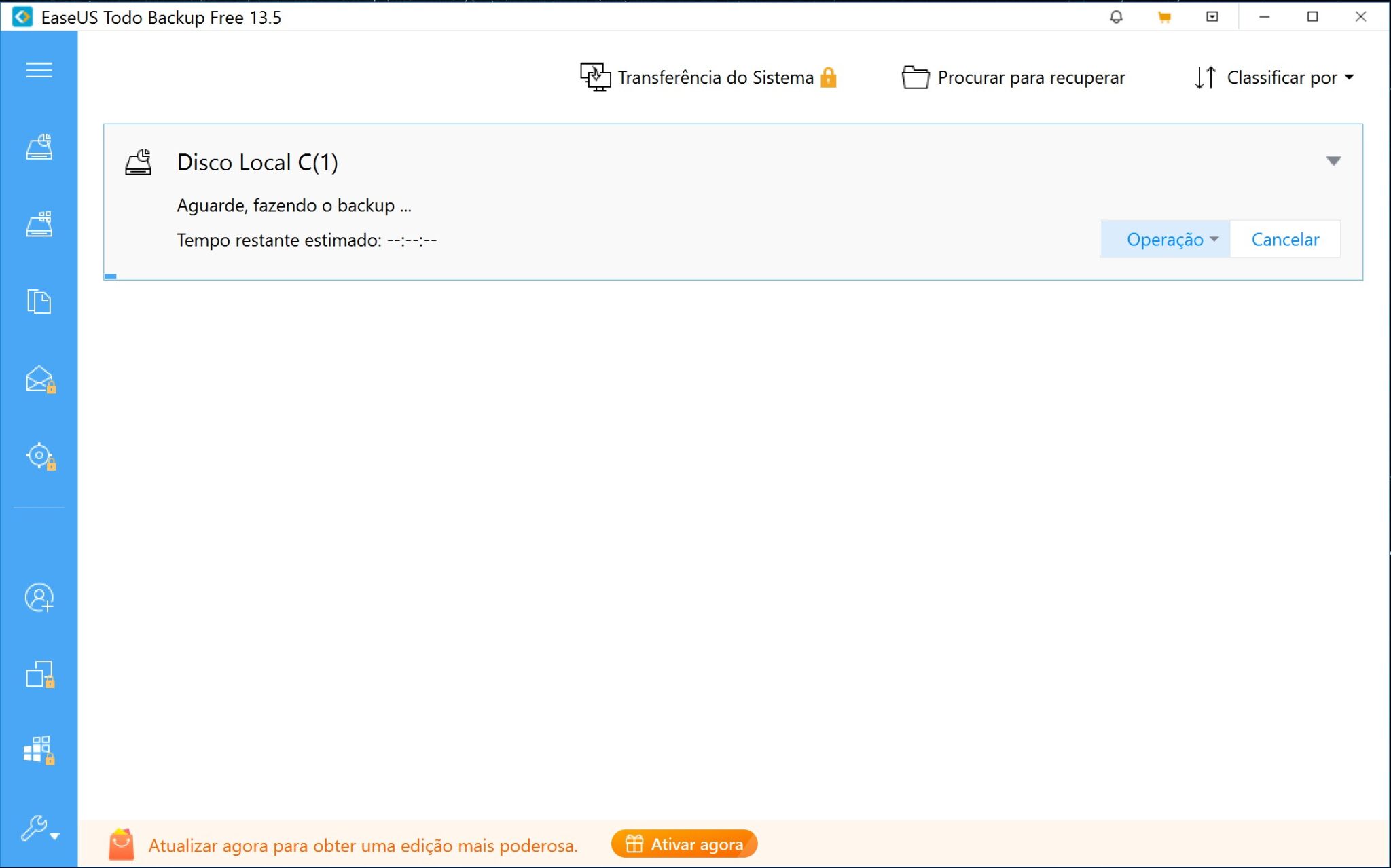
Task: Select System Backup sidebar icon
Action: [x=39, y=223]
